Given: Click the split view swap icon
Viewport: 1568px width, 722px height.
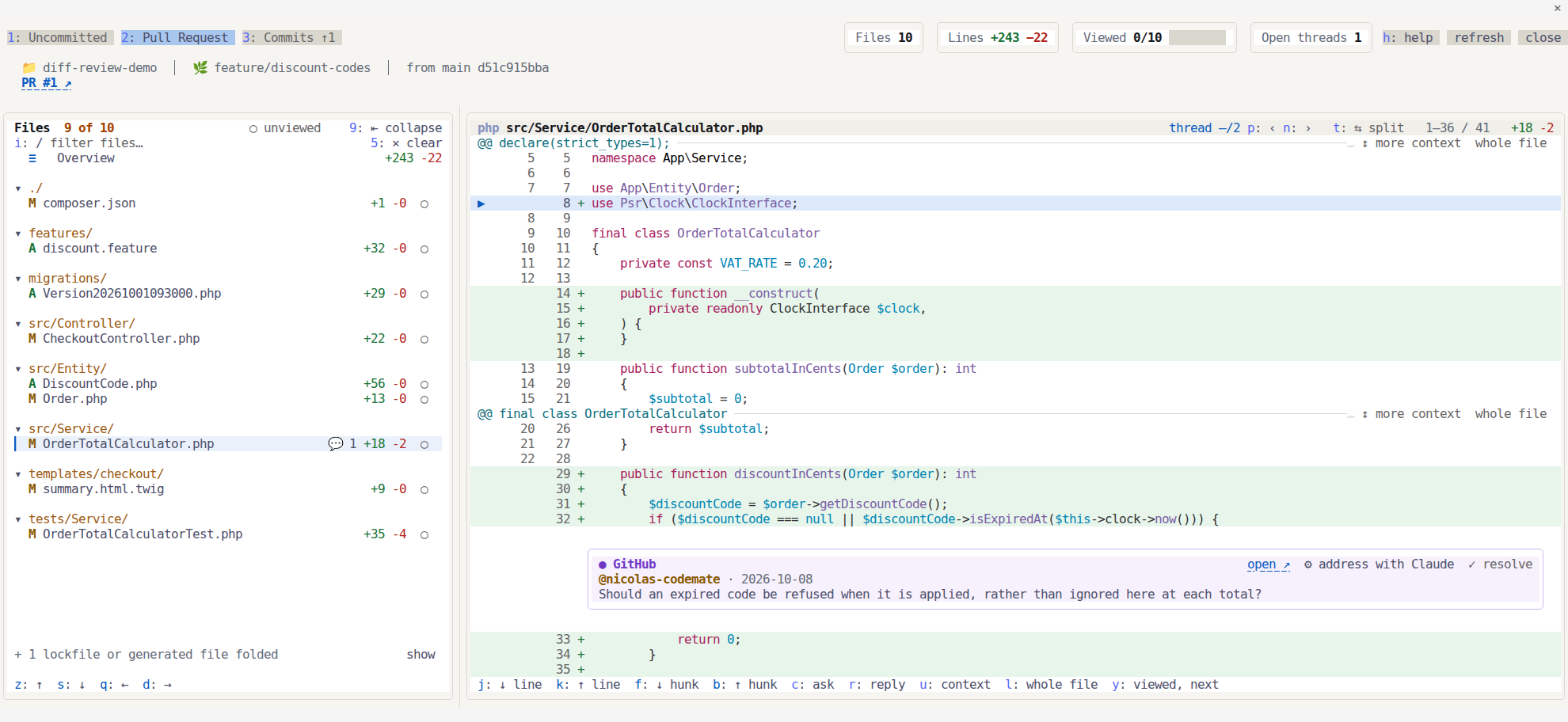Looking at the screenshot, I should click(x=1358, y=128).
